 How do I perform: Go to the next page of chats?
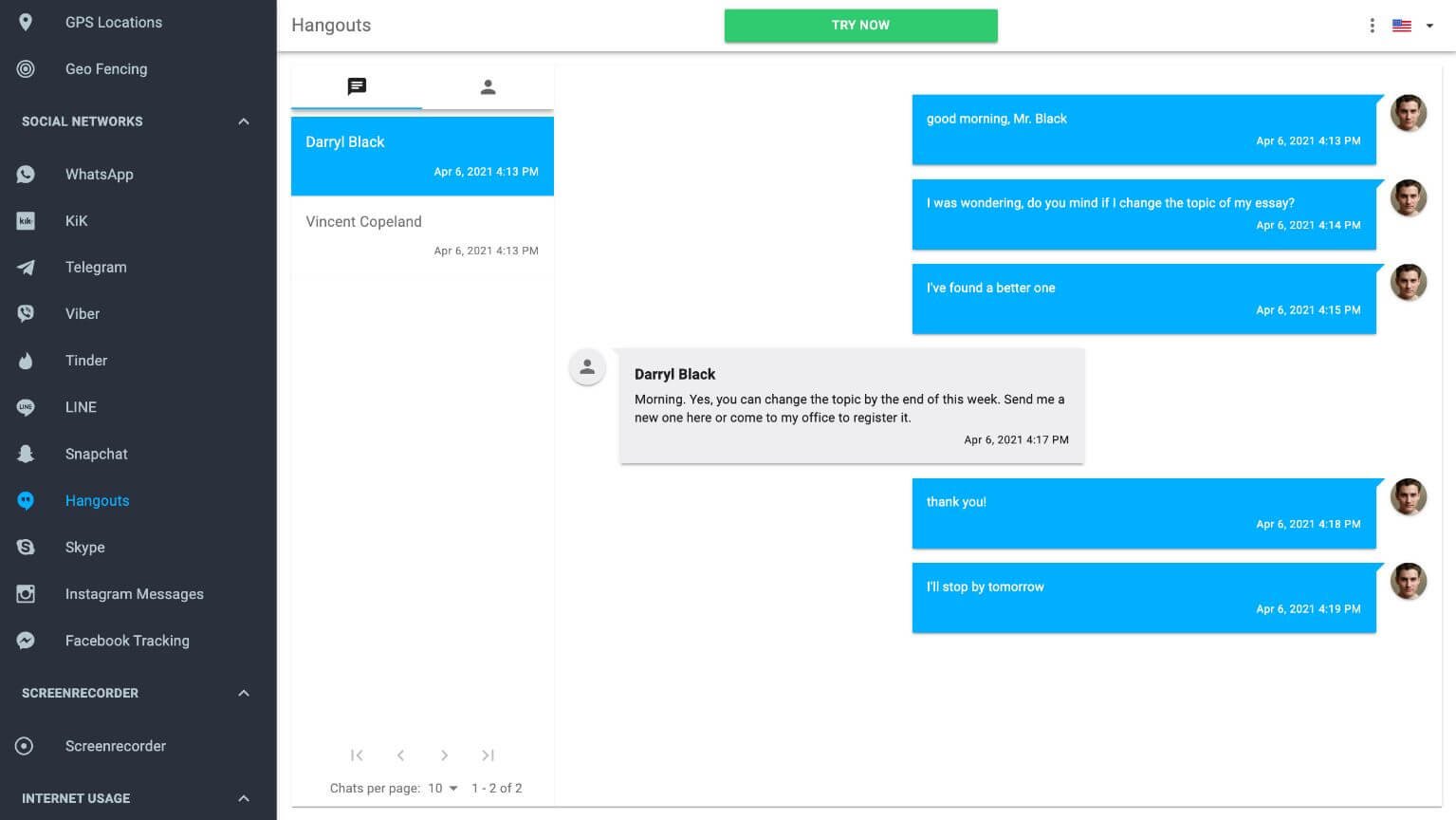[444, 755]
